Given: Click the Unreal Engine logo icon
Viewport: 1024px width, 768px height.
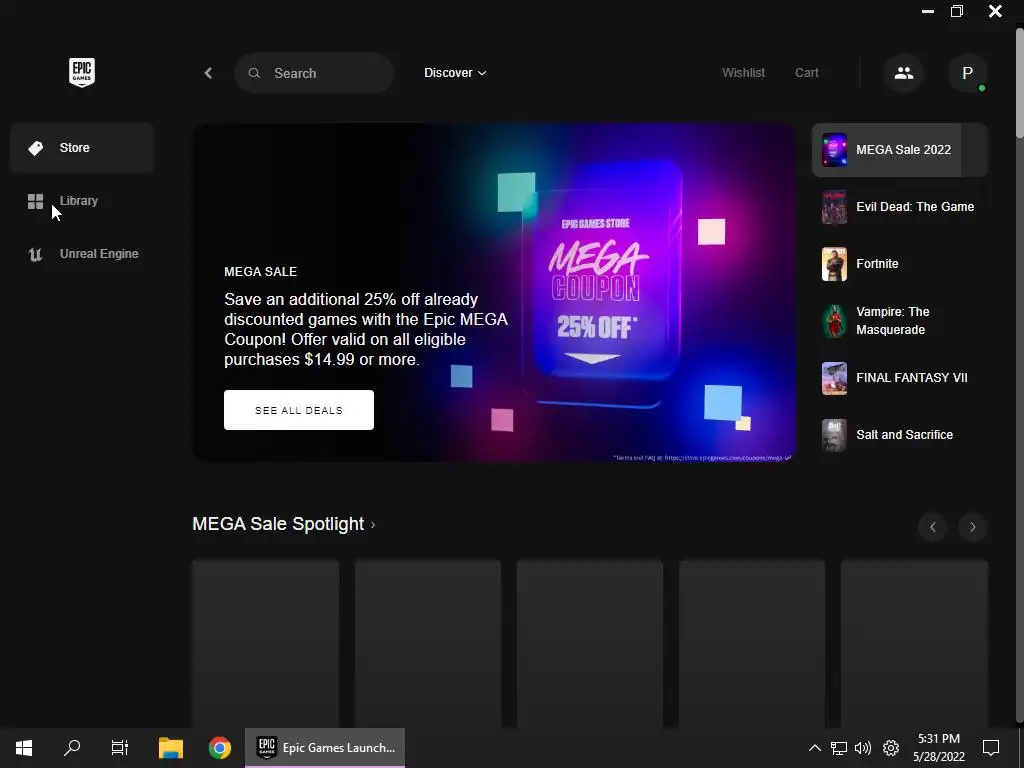Looking at the screenshot, I should pos(35,254).
